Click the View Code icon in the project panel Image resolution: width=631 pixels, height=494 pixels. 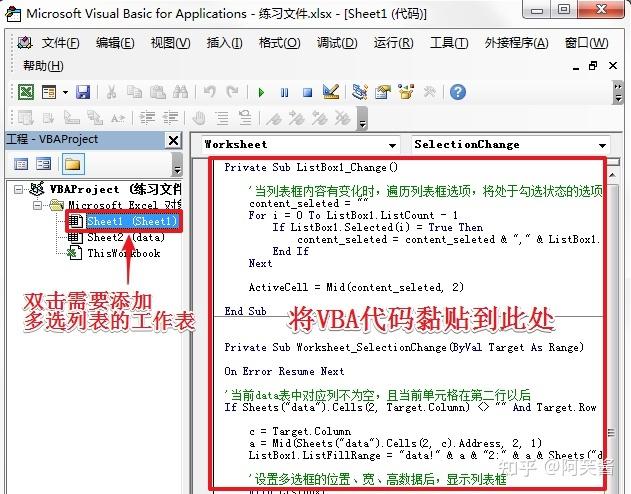click(x=21, y=164)
